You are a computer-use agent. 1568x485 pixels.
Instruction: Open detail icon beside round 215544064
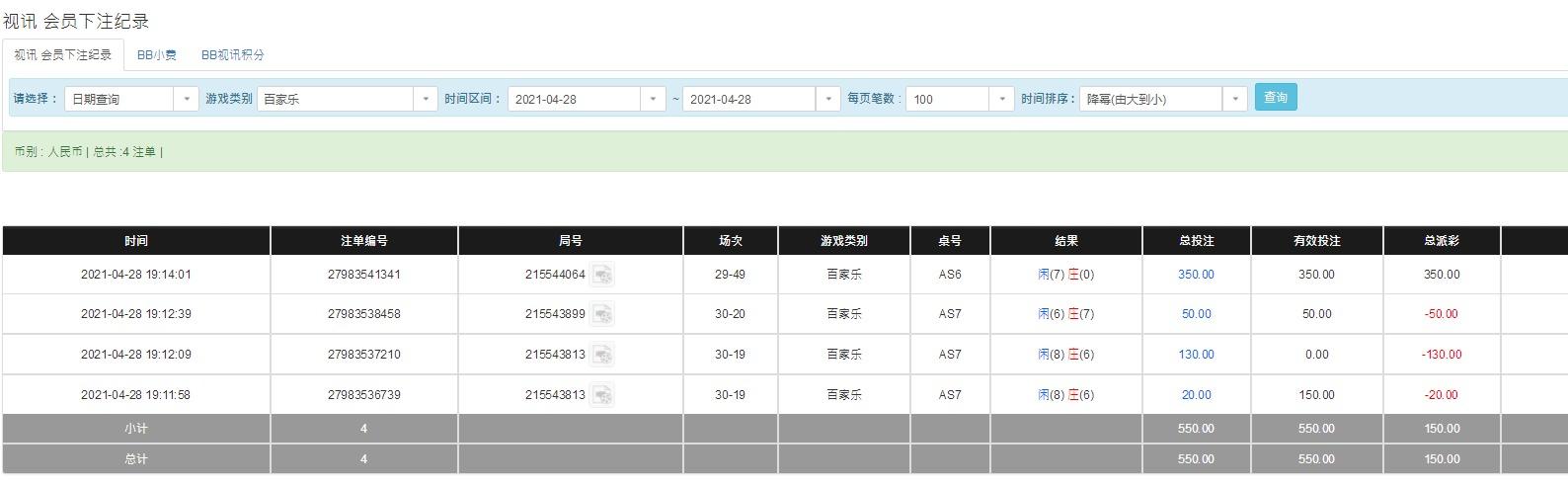point(602,275)
